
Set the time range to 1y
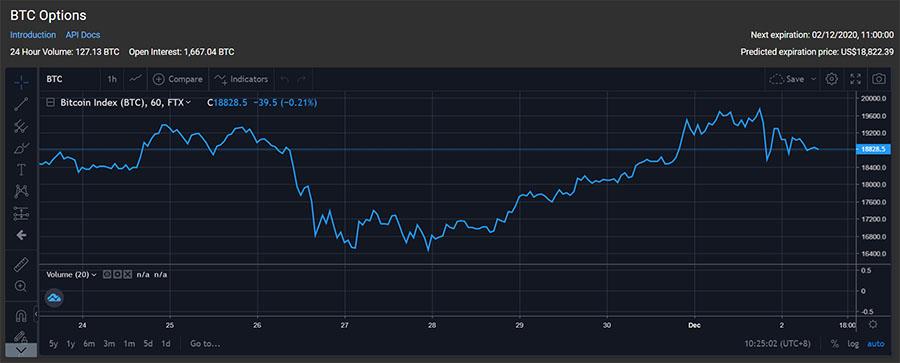[71, 344]
